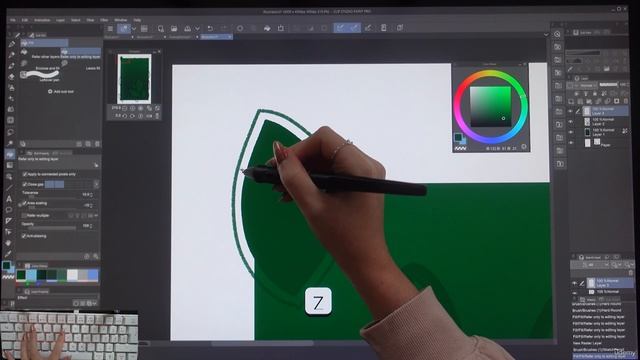Select the Balloon tool below Text
This screenshot has width=640, height=360.
tap(9, 210)
